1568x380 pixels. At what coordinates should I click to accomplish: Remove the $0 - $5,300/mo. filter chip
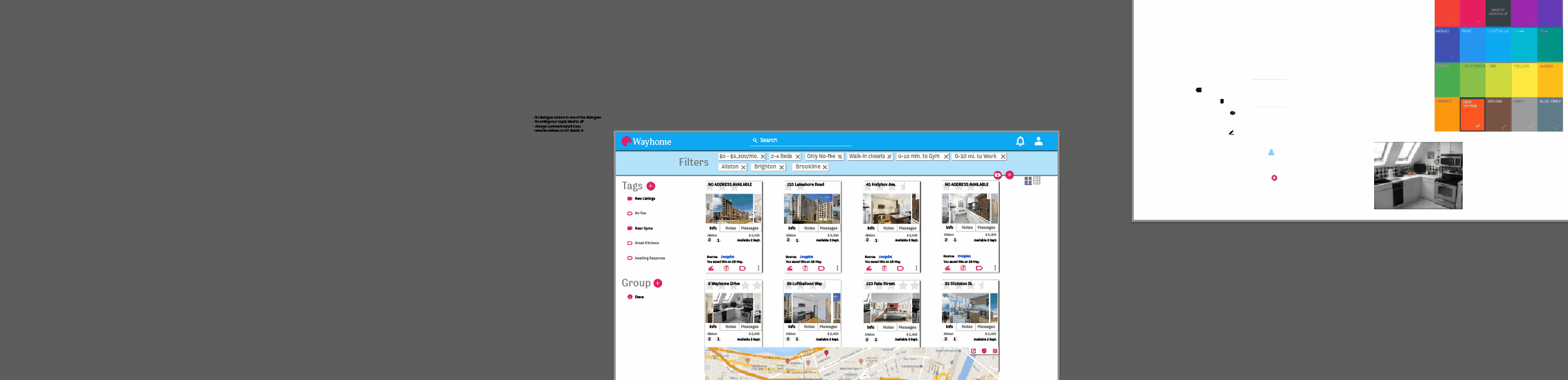(763, 157)
